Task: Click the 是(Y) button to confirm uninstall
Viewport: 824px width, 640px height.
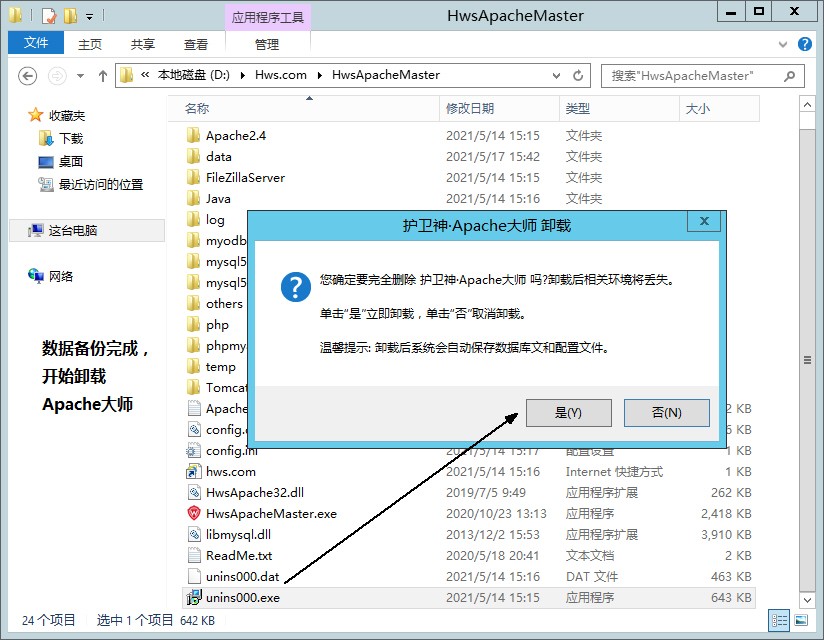Action: coord(568,413)
